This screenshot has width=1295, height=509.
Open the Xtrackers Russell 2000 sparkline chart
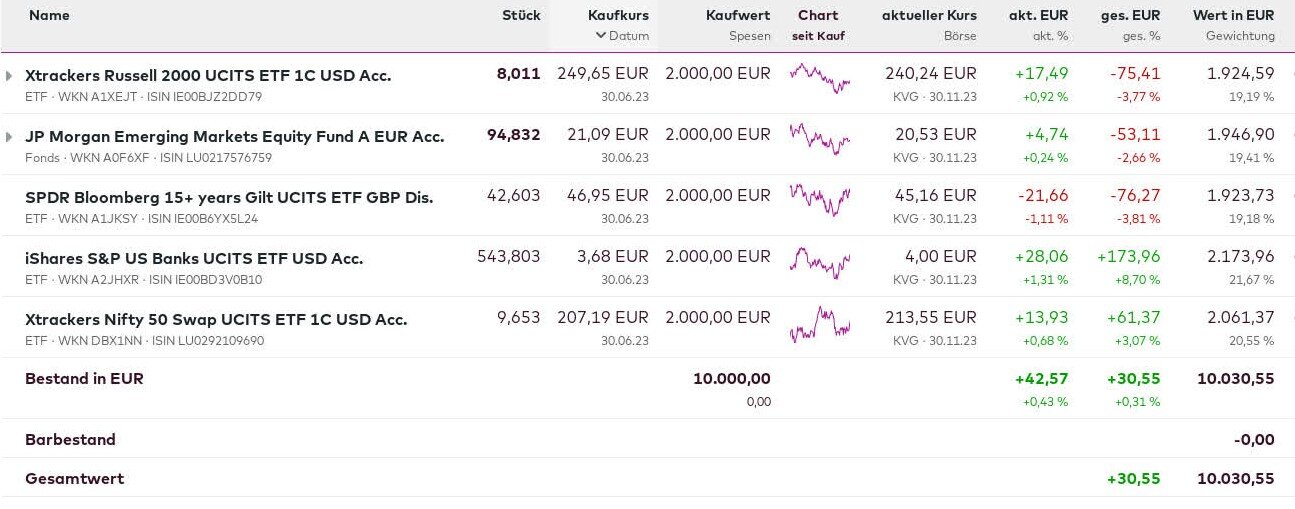pyautogui.click(x=819, y=78)
